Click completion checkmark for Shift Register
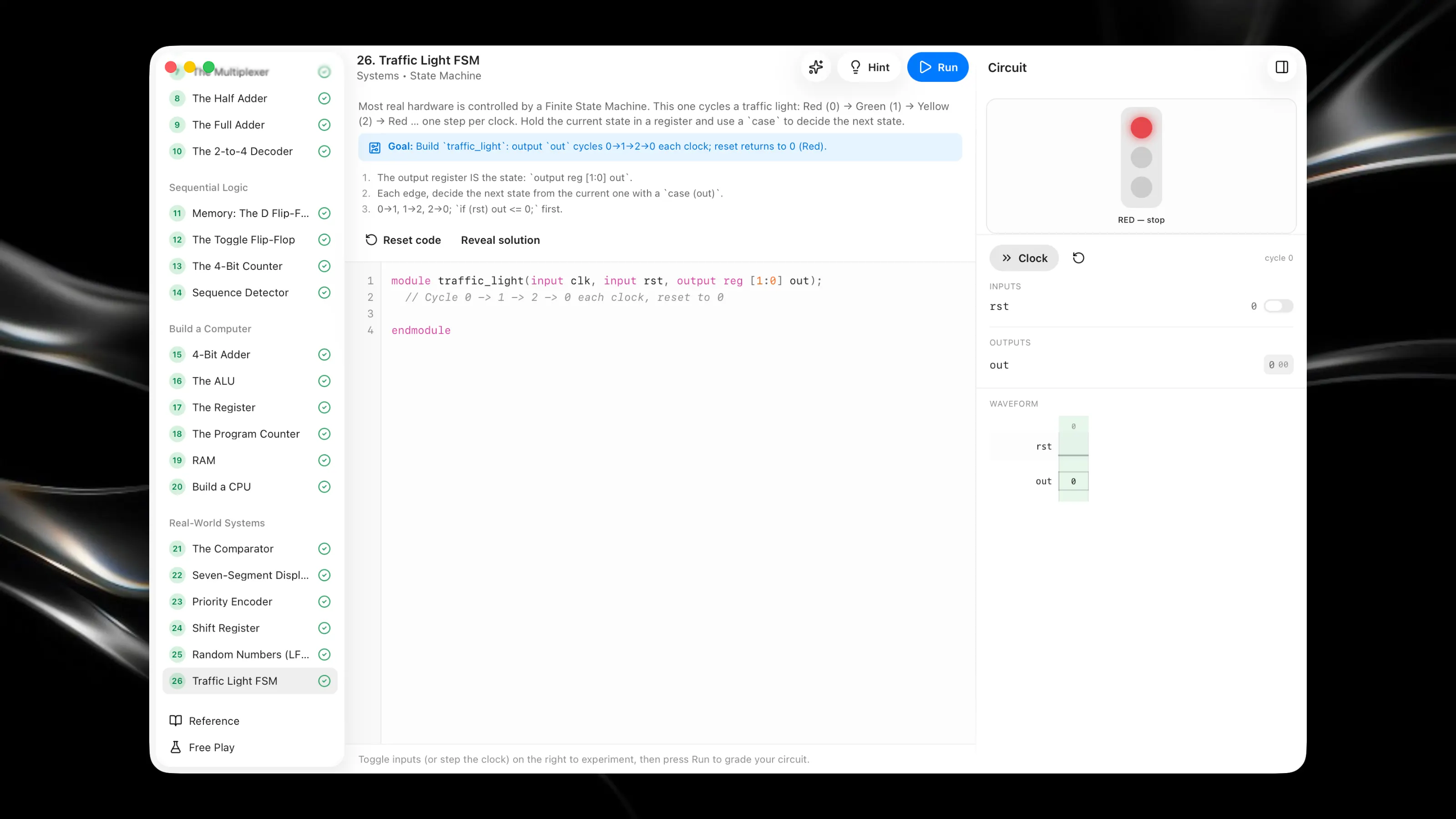 [324, 628]
